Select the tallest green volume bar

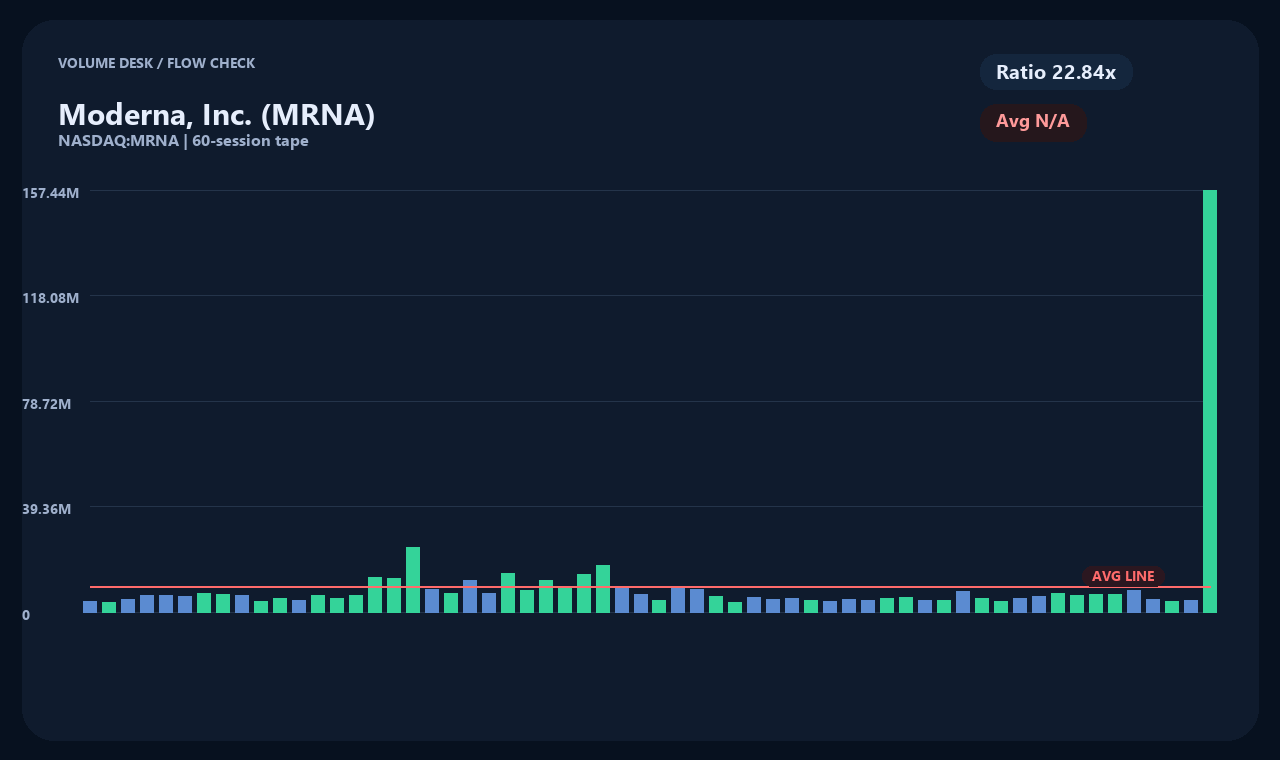coord(1210,401)
